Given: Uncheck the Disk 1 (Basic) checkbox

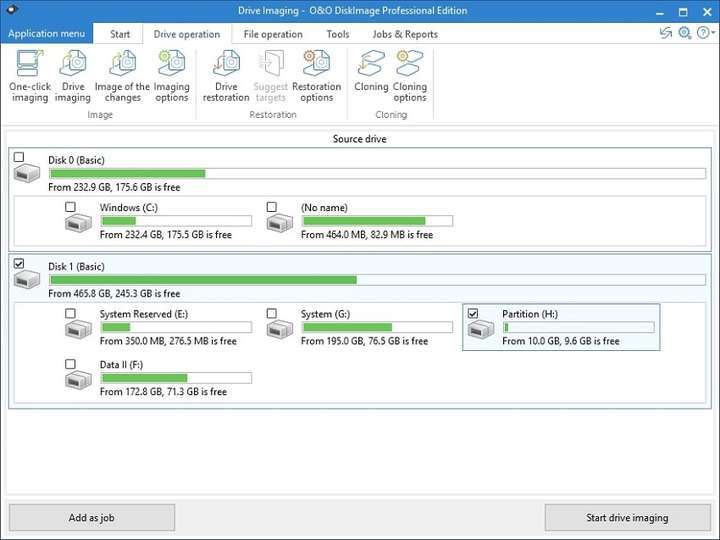Looking at the screenshot, I should coord(19,264).
